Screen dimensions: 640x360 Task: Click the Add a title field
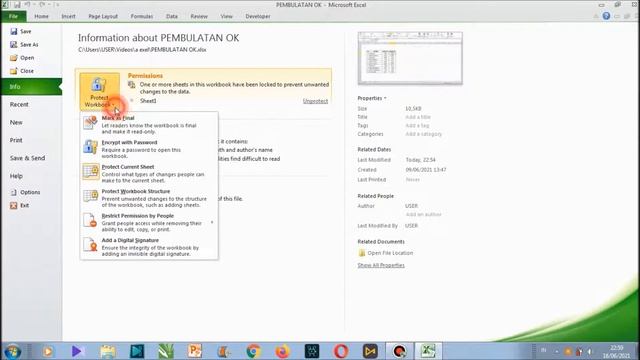point(418,117)
